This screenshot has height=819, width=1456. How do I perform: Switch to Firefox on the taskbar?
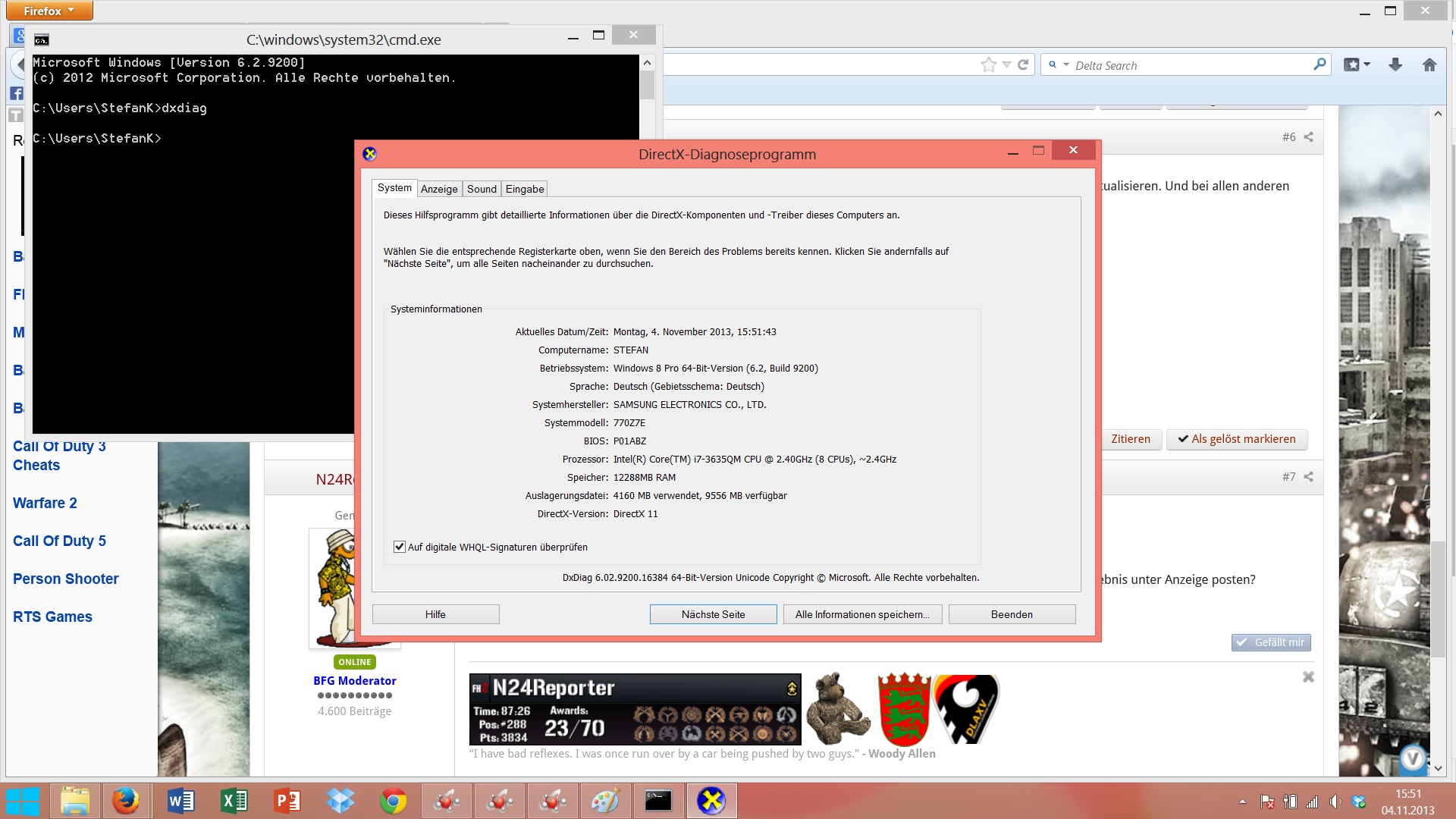click(127, 801)
